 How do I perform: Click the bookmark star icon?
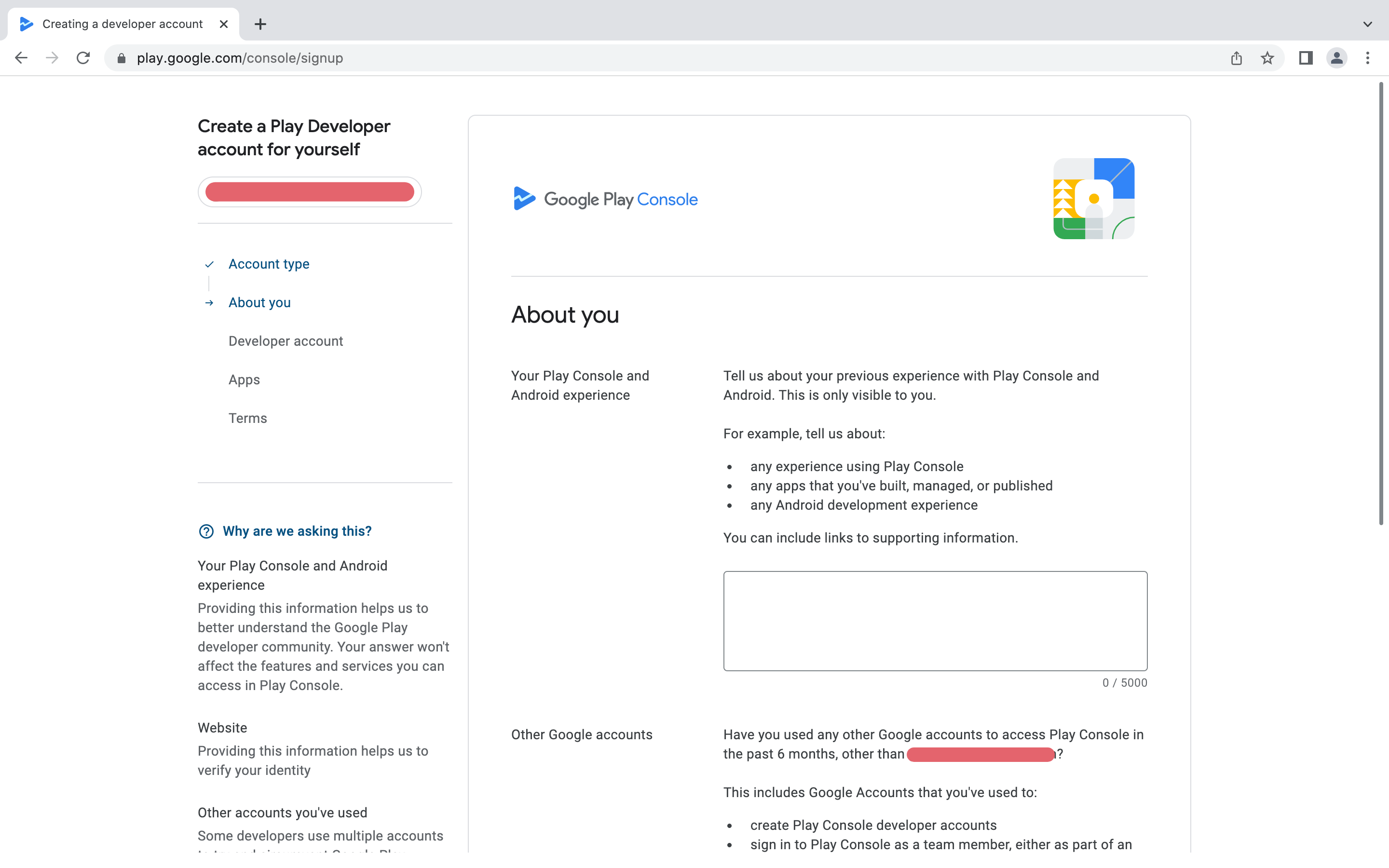tap(1267, 57)
